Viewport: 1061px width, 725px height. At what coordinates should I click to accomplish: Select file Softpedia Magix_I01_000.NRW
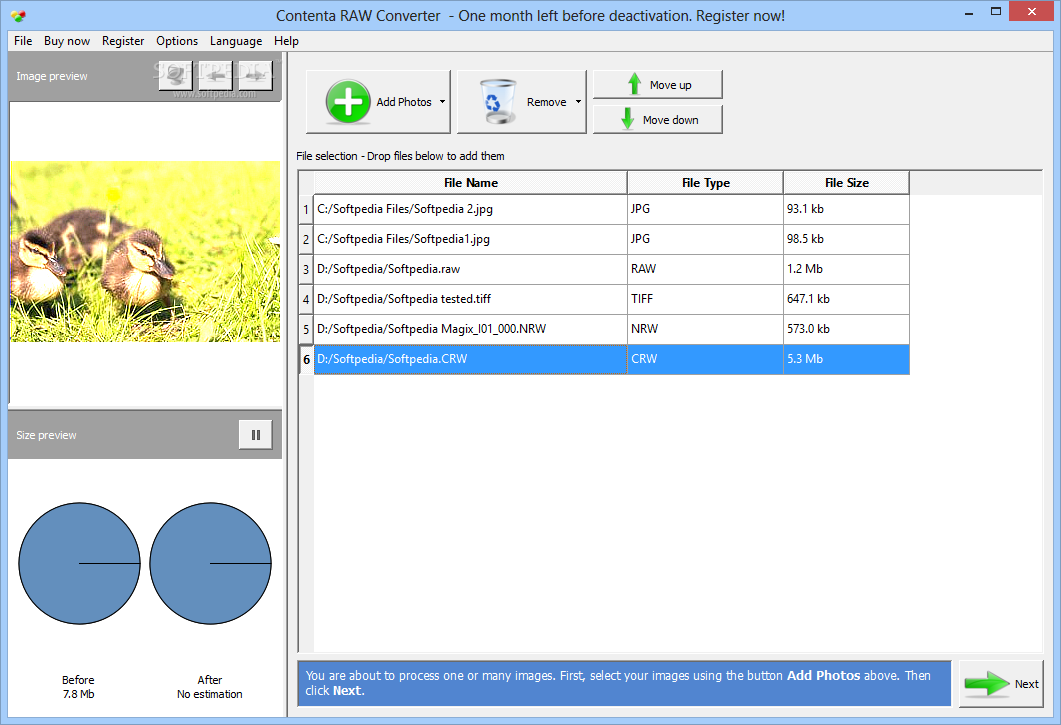(470, 329)
